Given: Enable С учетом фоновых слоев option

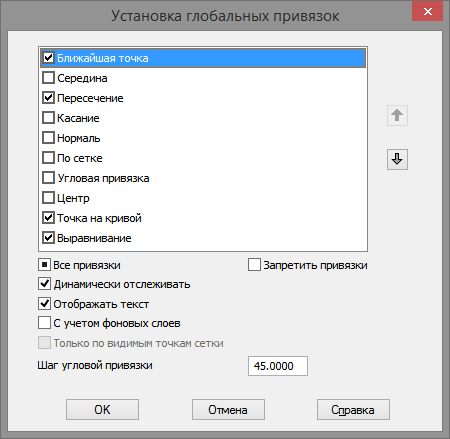Looking at the screenshot, I should [x=44, y=323].
